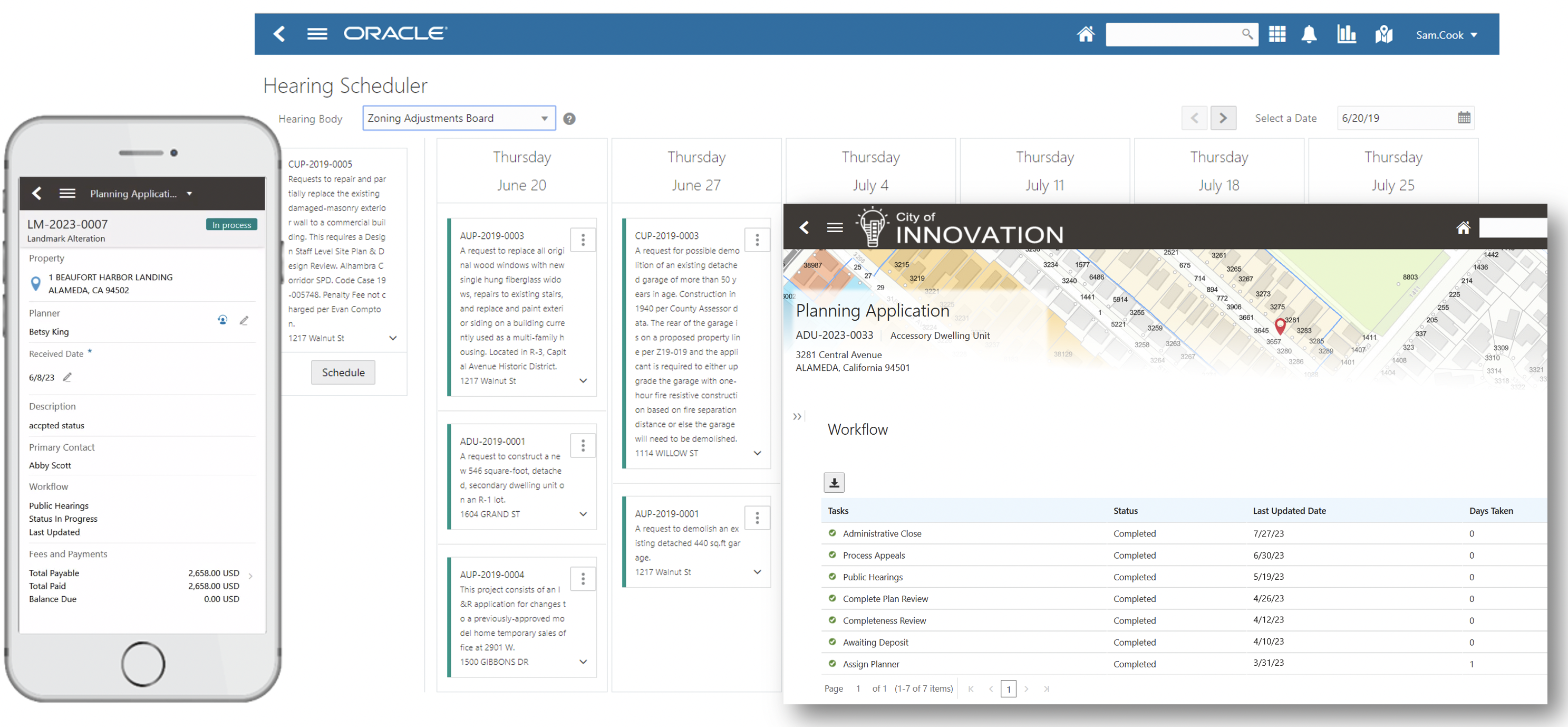
Task: Open the Zoning Adjustments Board dropdown
Action: click(x=459, y=118)
